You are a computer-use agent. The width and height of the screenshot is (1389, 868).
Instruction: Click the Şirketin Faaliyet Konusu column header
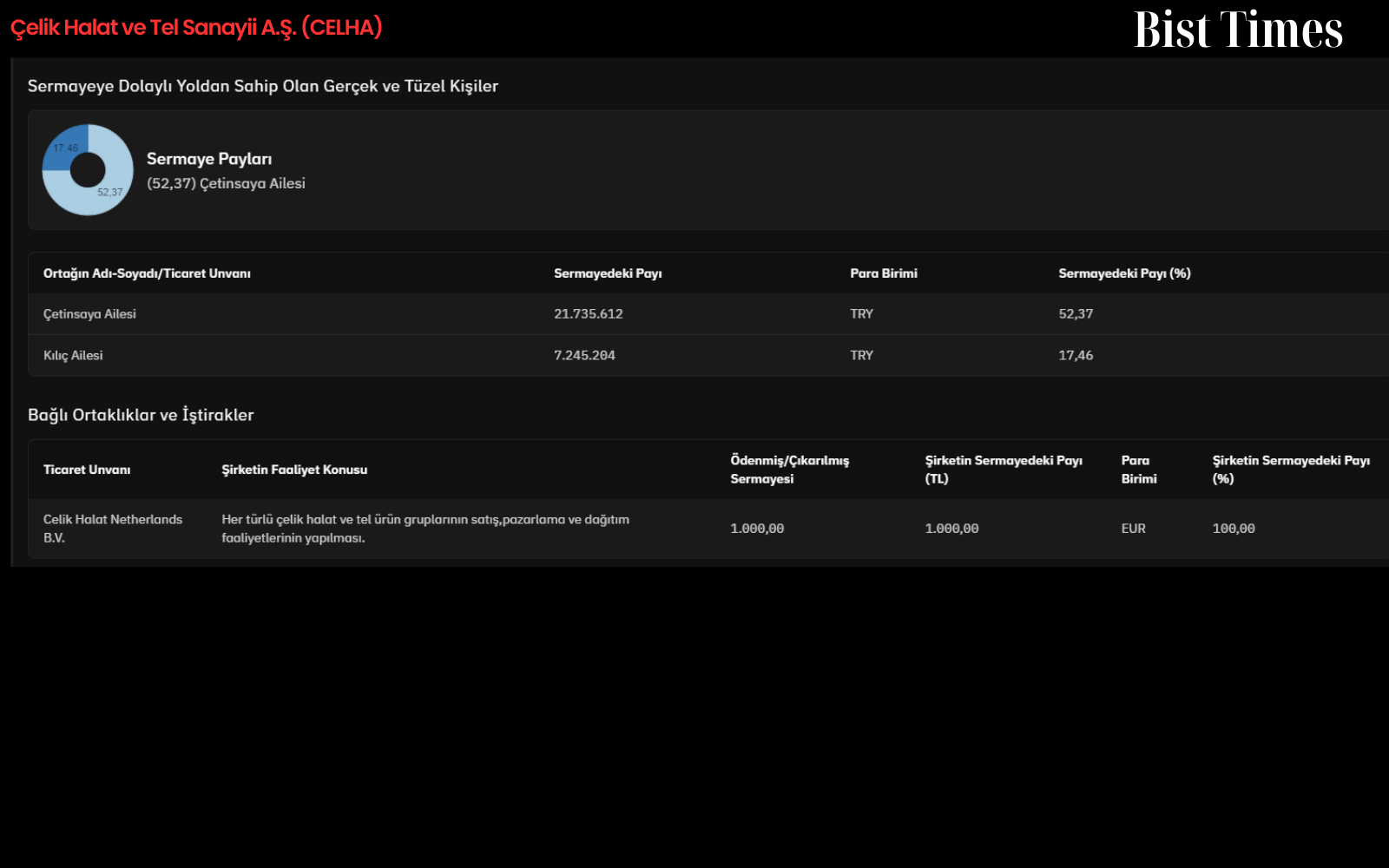[x=294, y=470]
